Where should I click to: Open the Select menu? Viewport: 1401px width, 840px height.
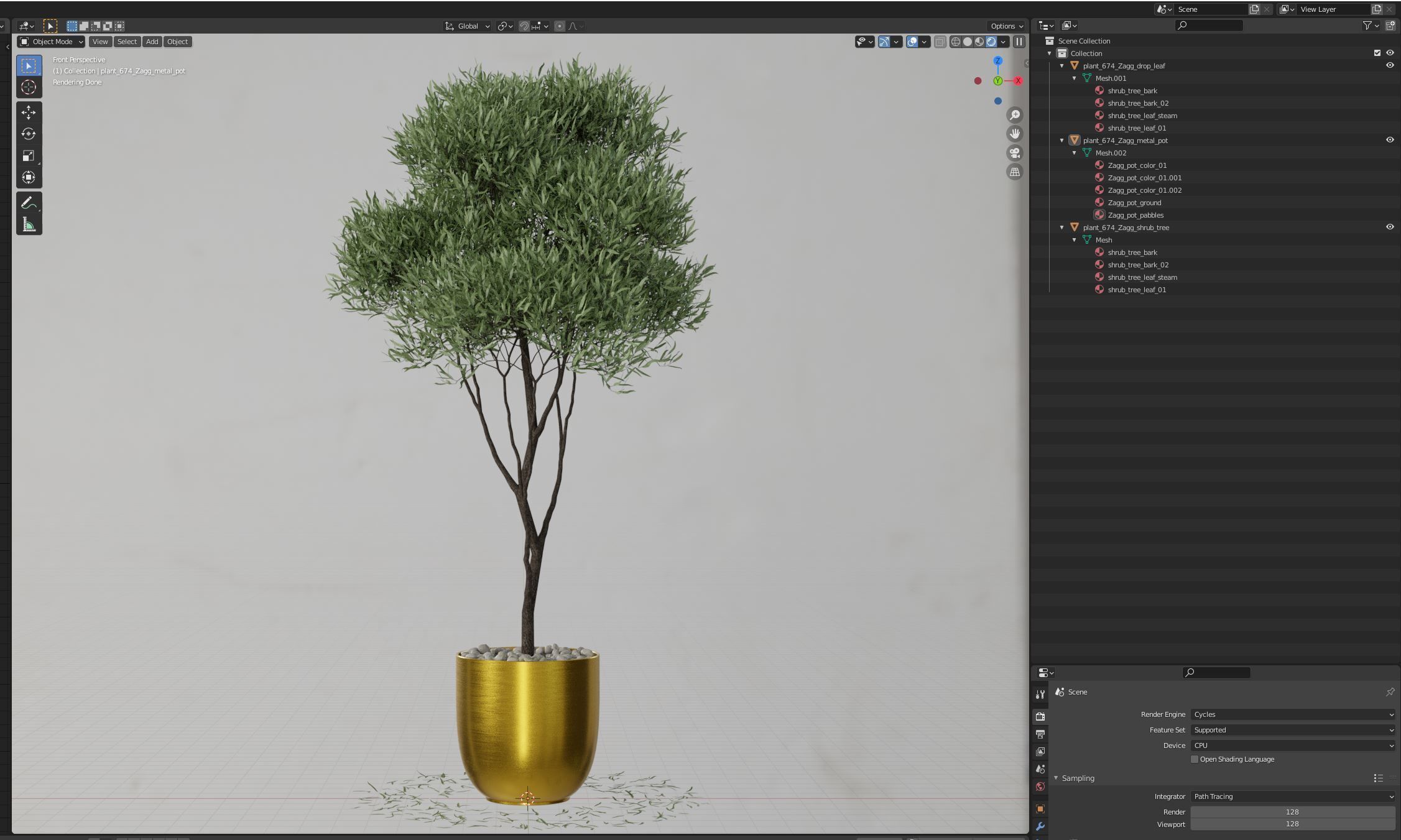pyautogui.click(x=127, y=42)
